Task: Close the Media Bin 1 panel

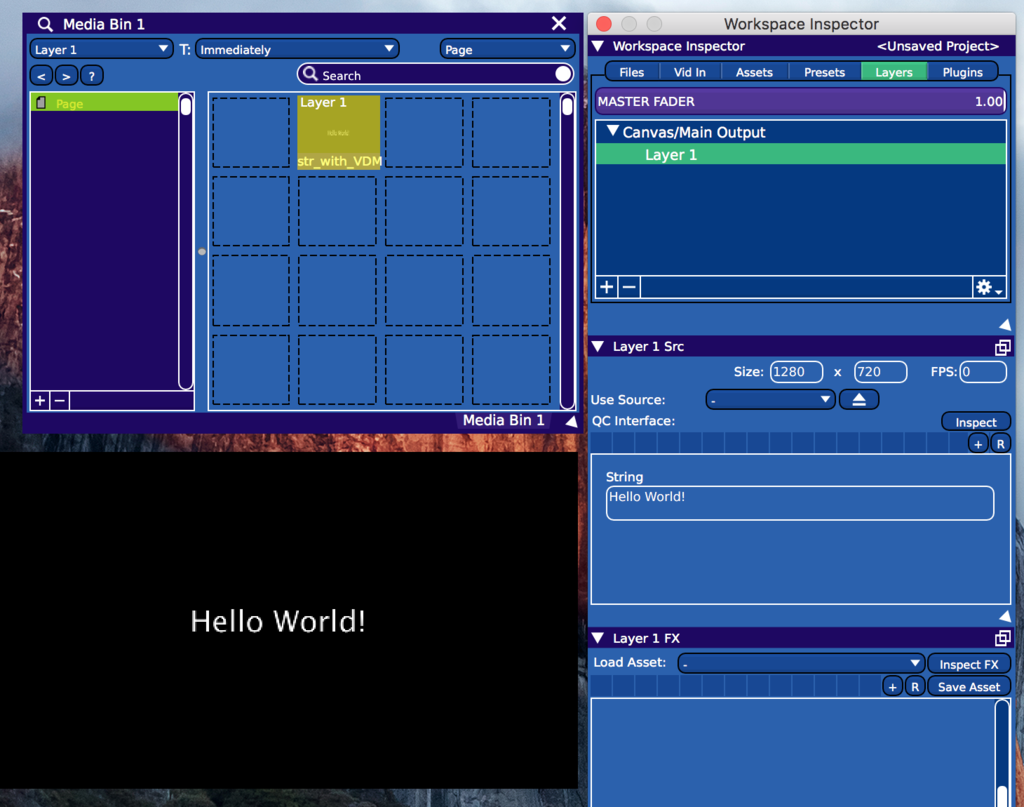Action: click(559, 24)
